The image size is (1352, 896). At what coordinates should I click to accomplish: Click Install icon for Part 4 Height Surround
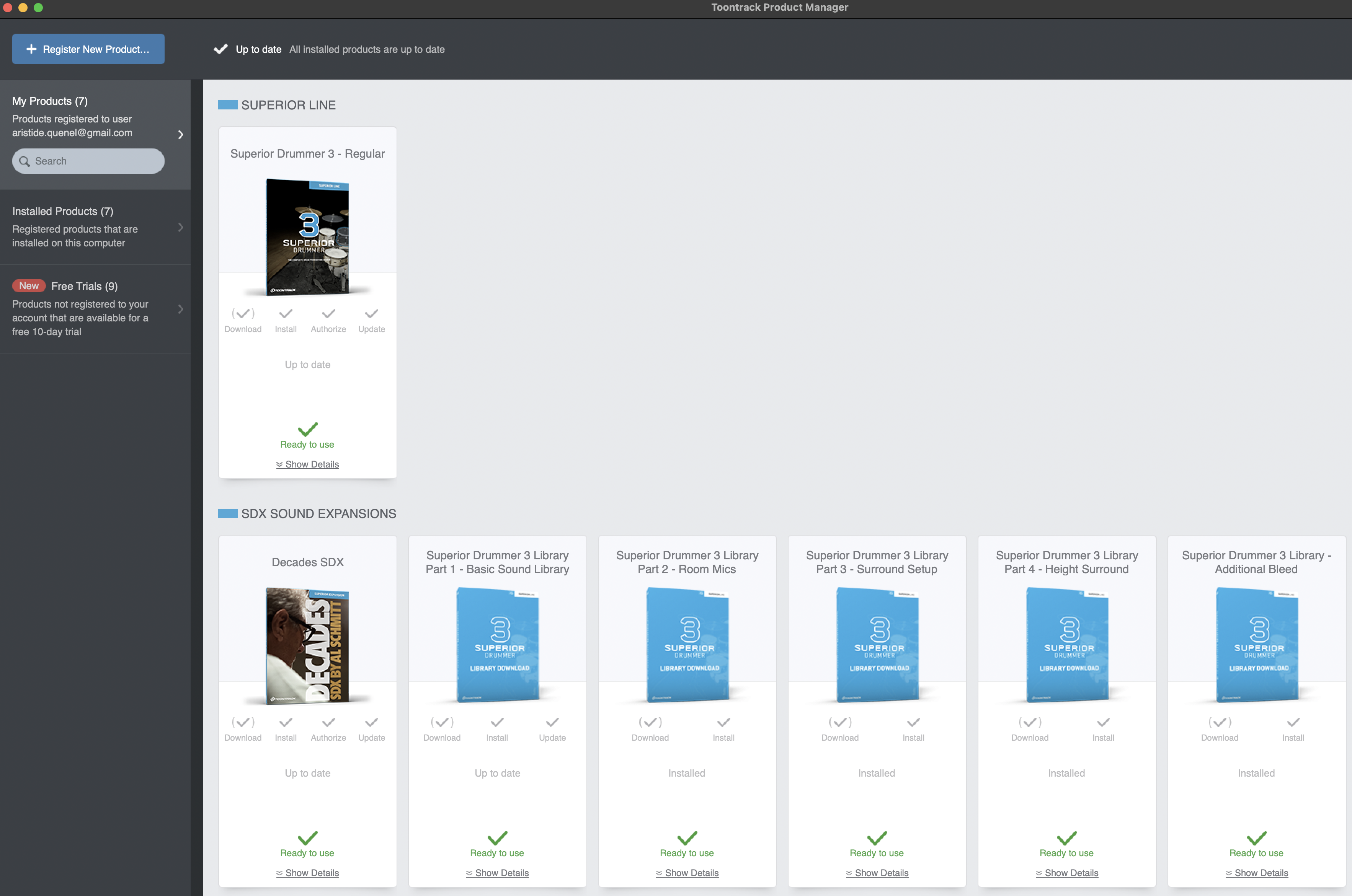[1103, 722]
